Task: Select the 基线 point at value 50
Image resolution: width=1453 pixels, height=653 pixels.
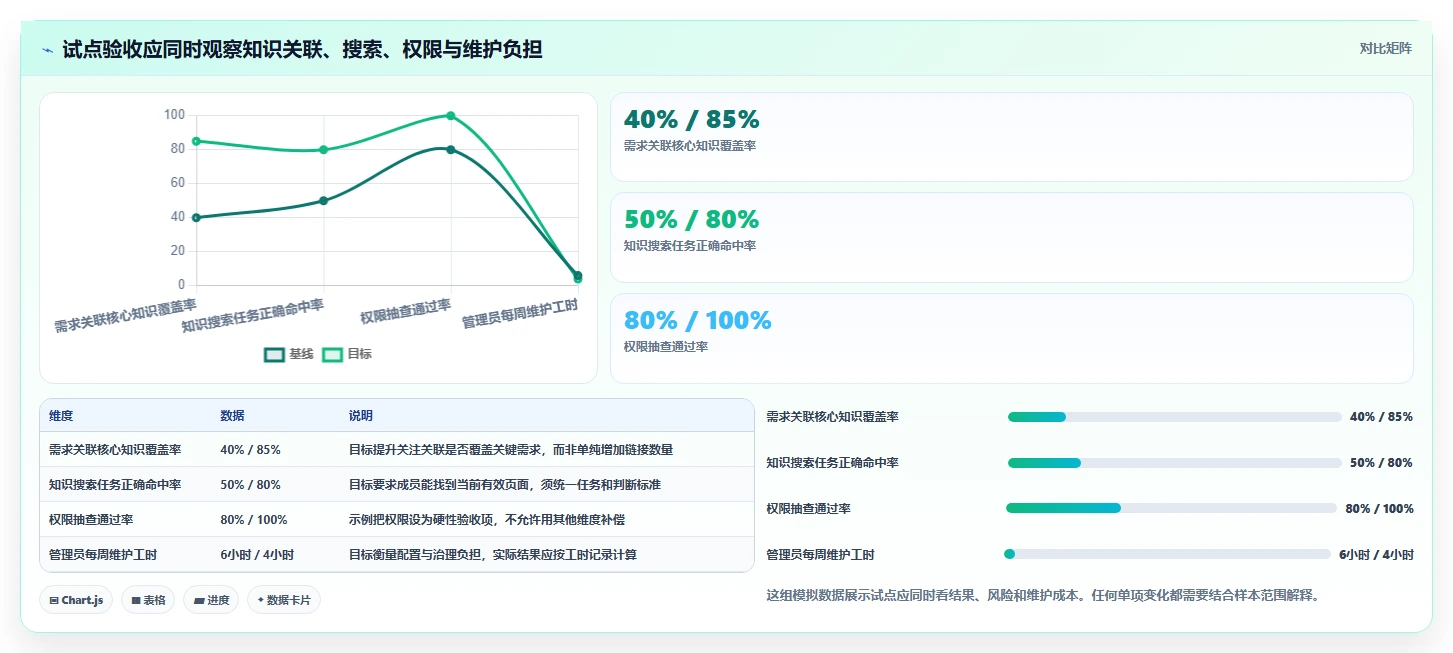Action: point(324,200)
